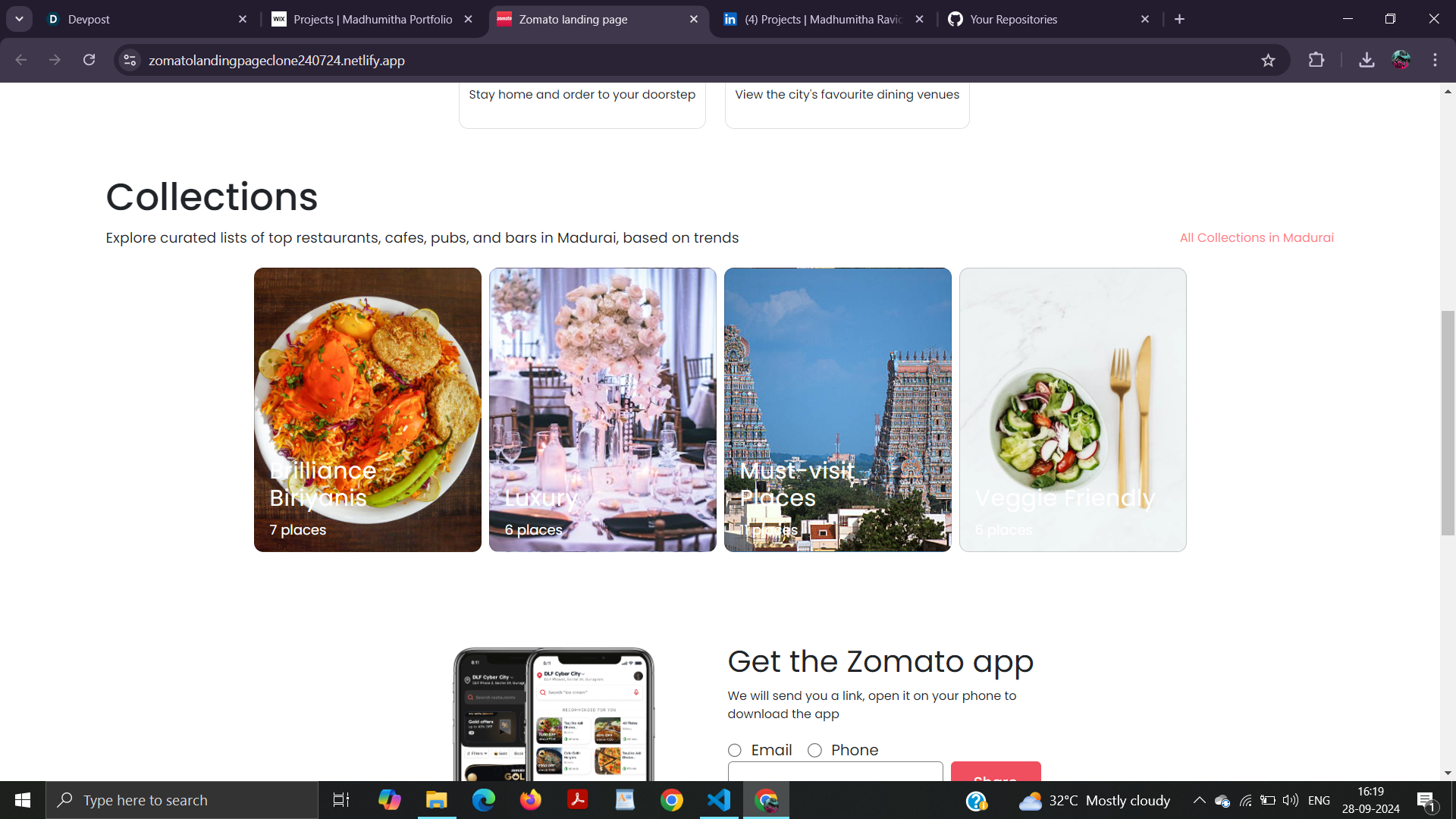The height and width of the screenshot is (819, 1456).
Task: Bookmark this page with the star icon
Action: (1268, 61)
